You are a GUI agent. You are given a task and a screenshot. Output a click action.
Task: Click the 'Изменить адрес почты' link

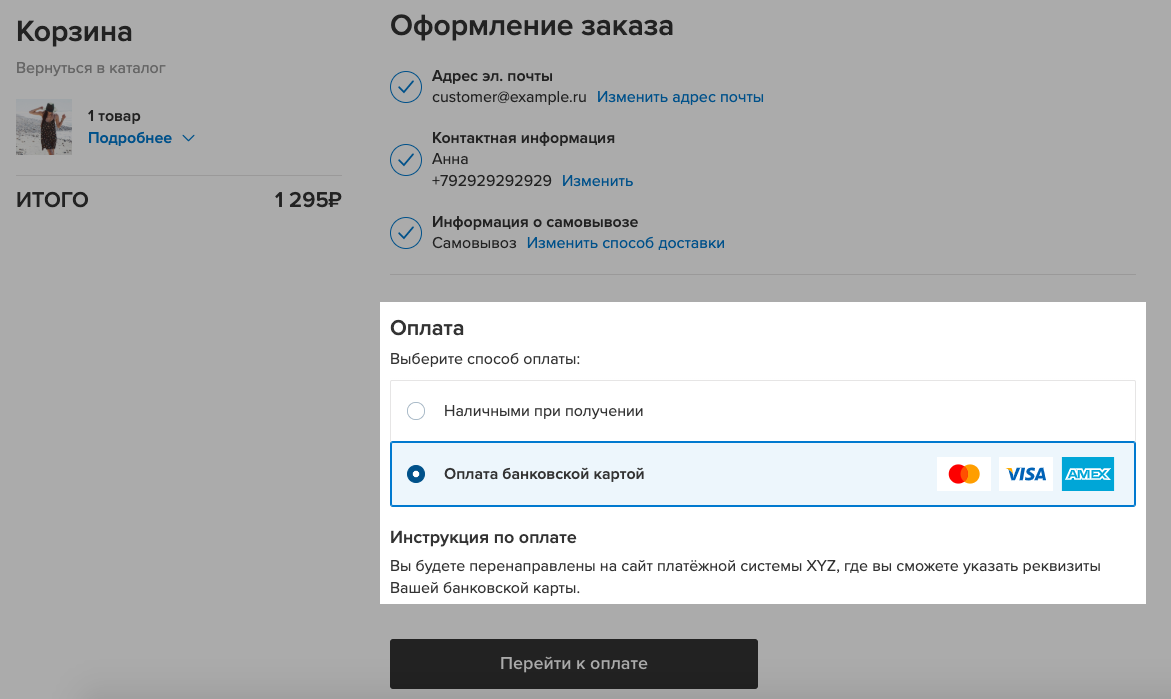[680, 97]
